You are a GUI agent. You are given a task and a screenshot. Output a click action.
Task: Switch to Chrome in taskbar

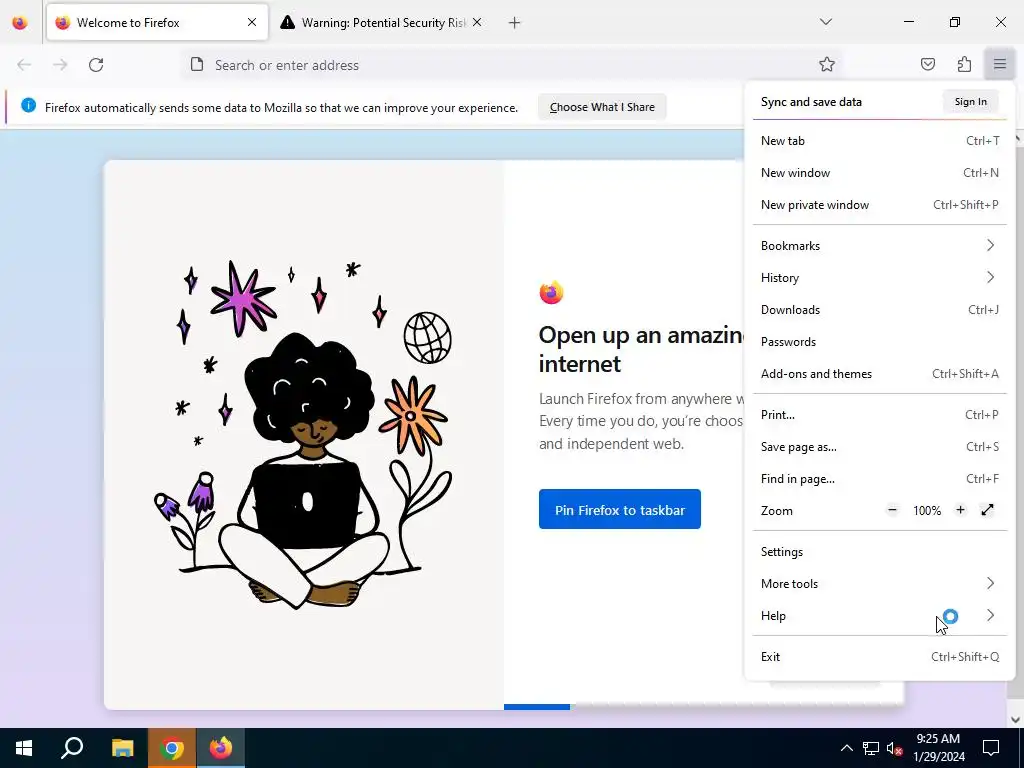point(171,748)
